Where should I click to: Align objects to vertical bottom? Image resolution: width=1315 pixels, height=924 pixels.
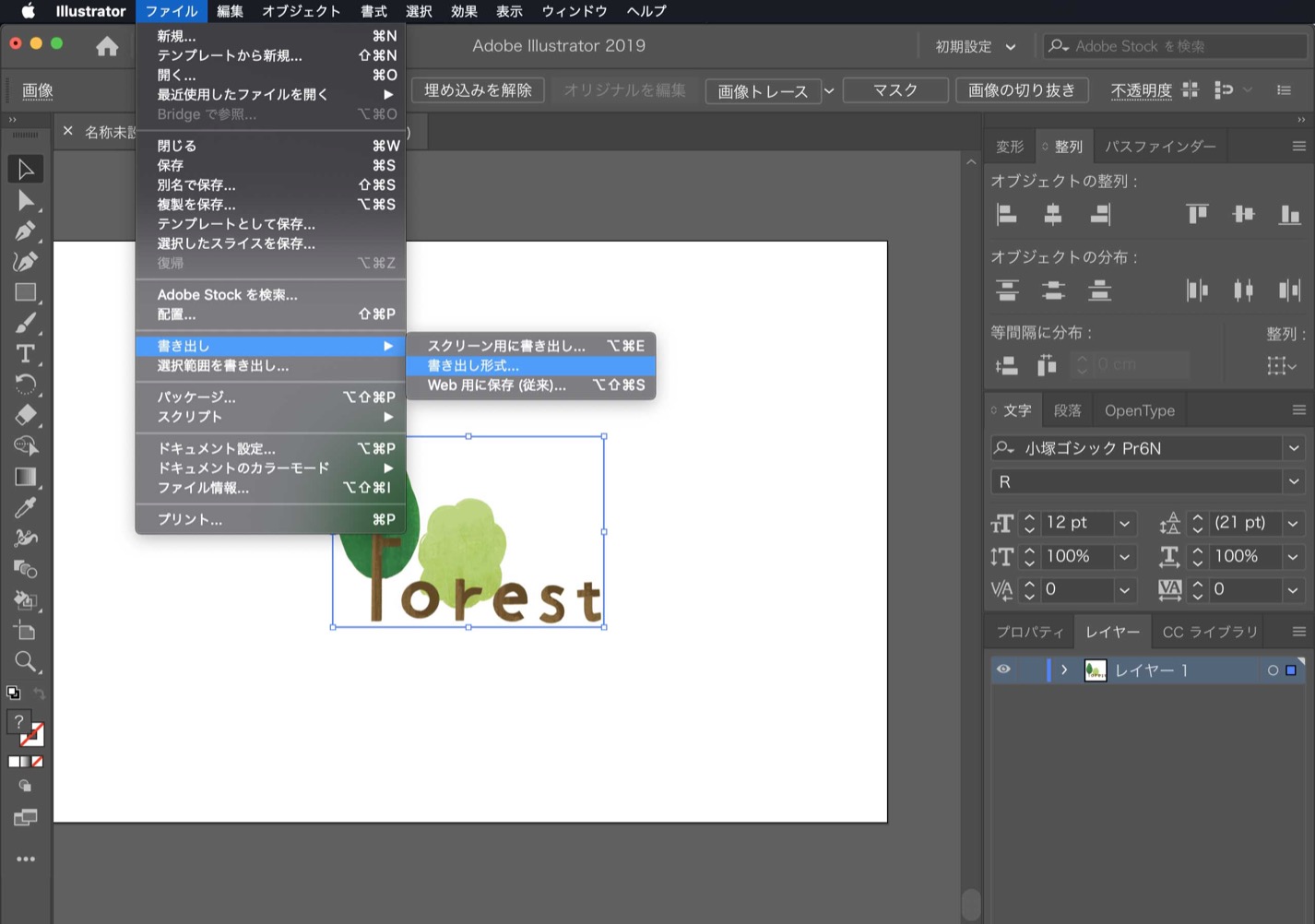[x=1289, y=215]
